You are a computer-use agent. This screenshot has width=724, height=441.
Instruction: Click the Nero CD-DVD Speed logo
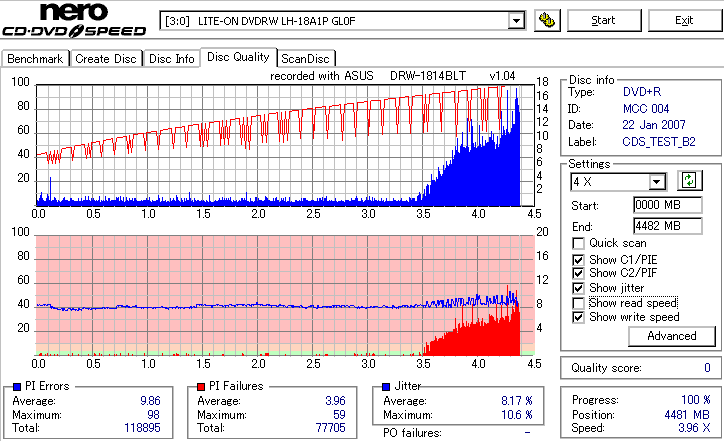(x=74, y=19)
